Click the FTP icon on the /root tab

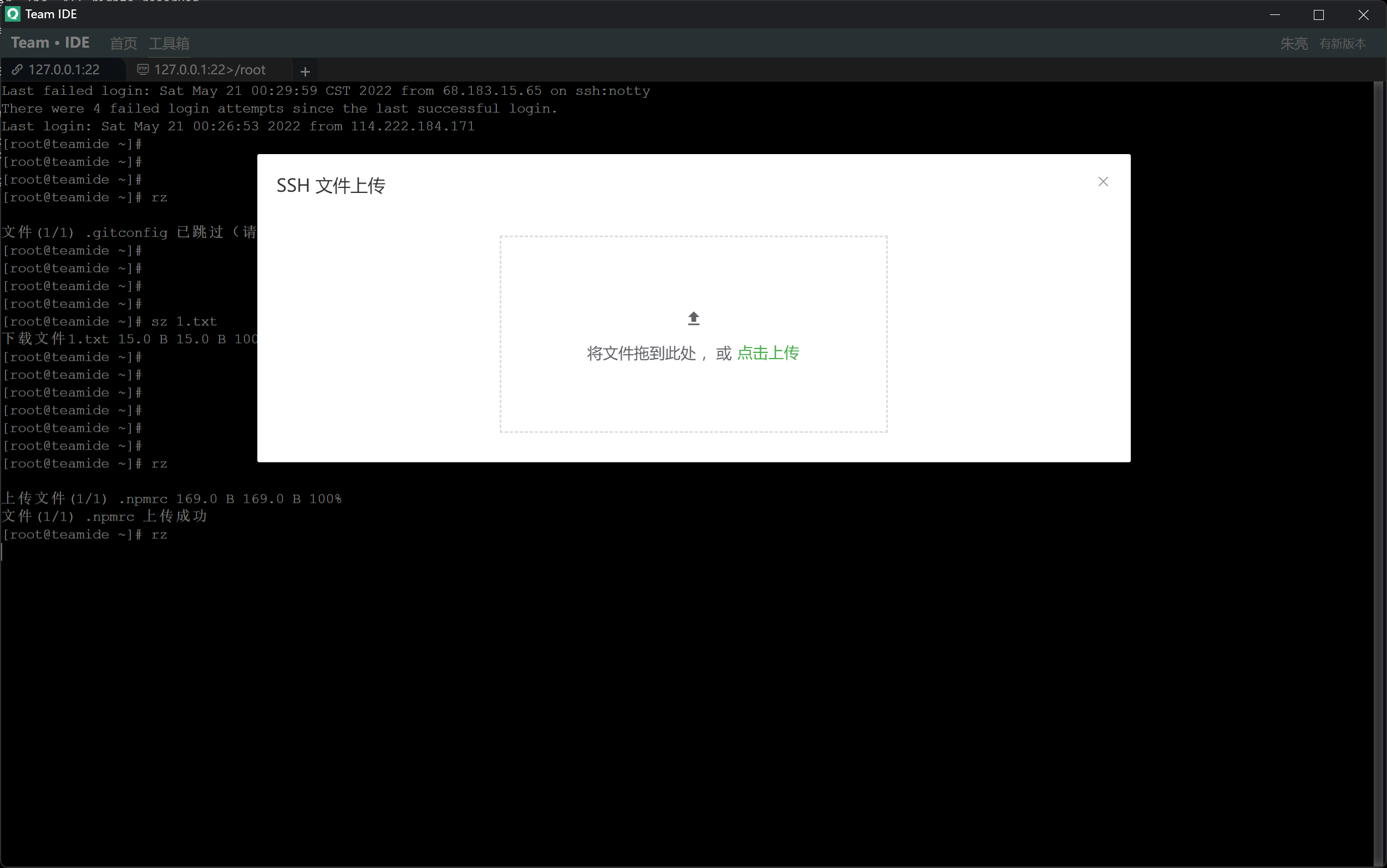143,69
